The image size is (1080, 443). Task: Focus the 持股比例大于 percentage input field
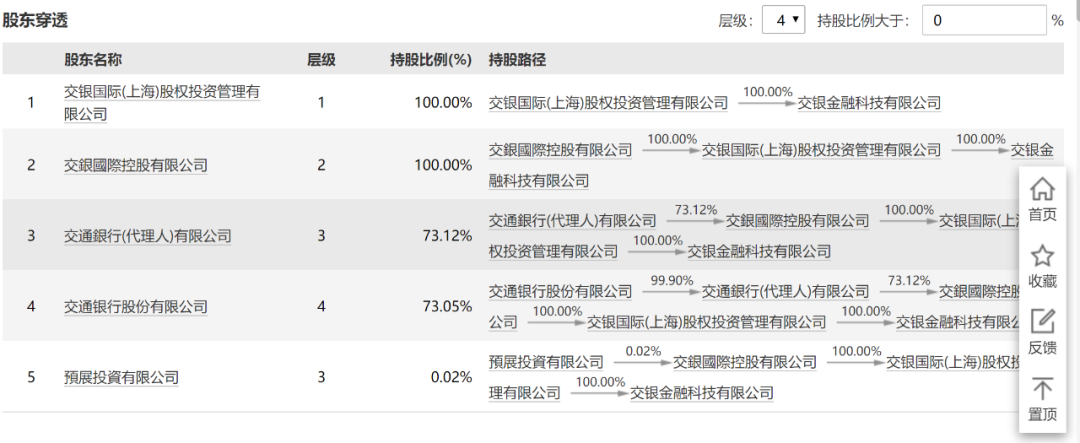[x=984, y=21]
